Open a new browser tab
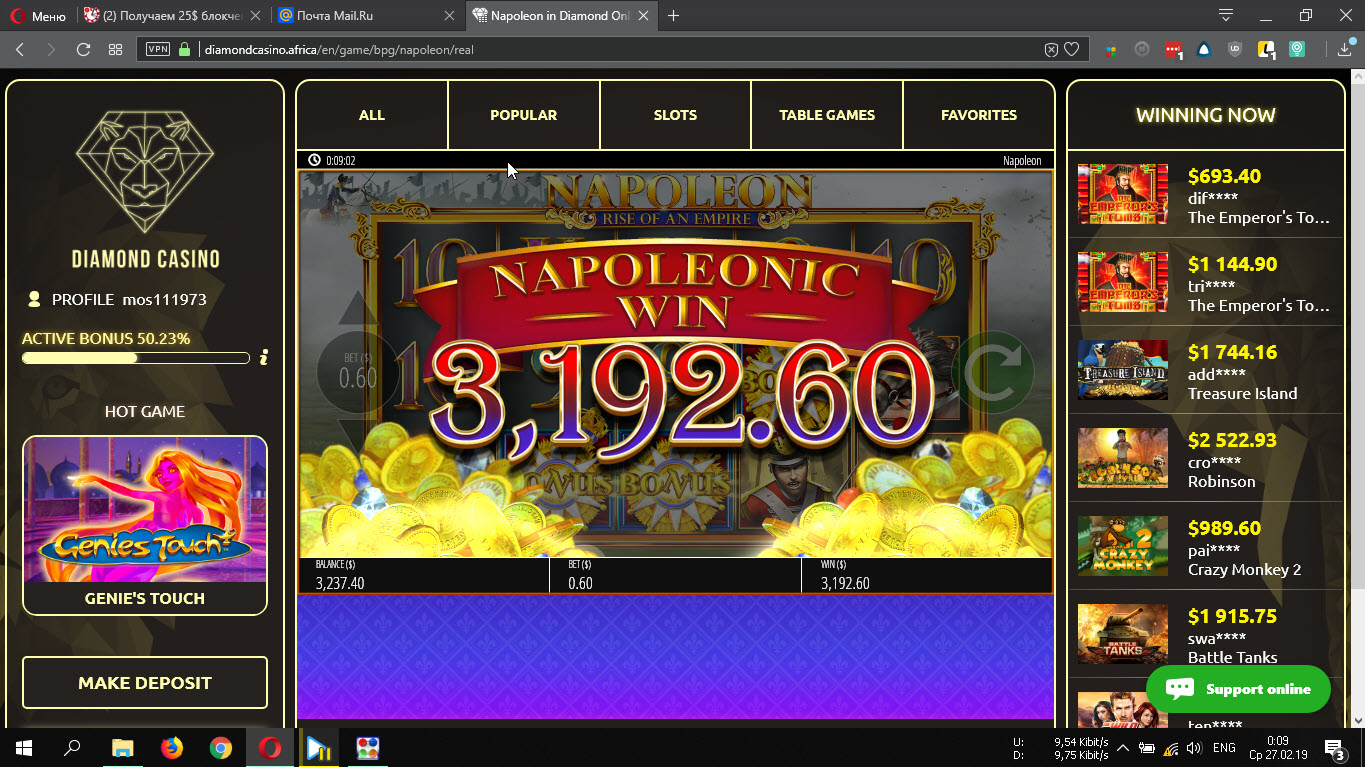This screenshot has width=1365, height=767. 674,16
